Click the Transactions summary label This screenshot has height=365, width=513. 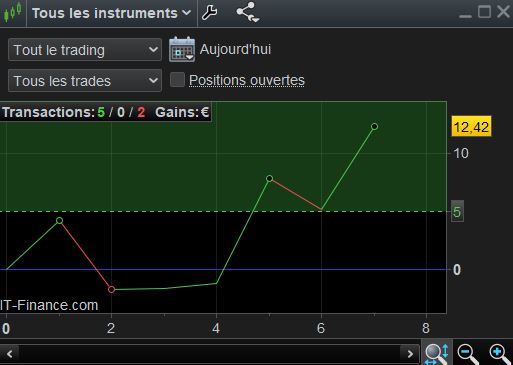coord(49,112)
